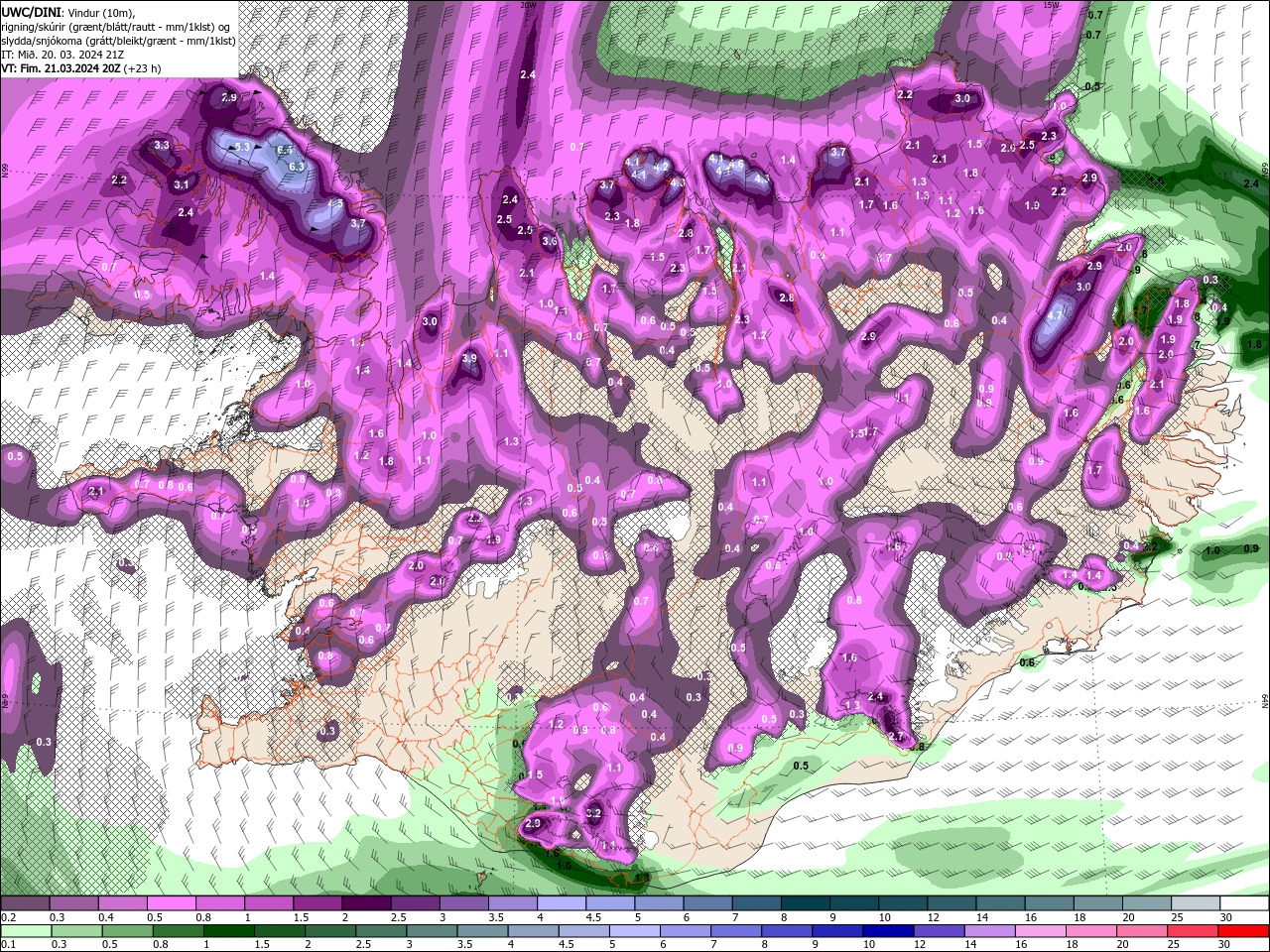The width and height of the screenshot is (1270, 952).
Task: Click the lower legend swatch between 0.1 and 0.3
Action: pos(25,930)
